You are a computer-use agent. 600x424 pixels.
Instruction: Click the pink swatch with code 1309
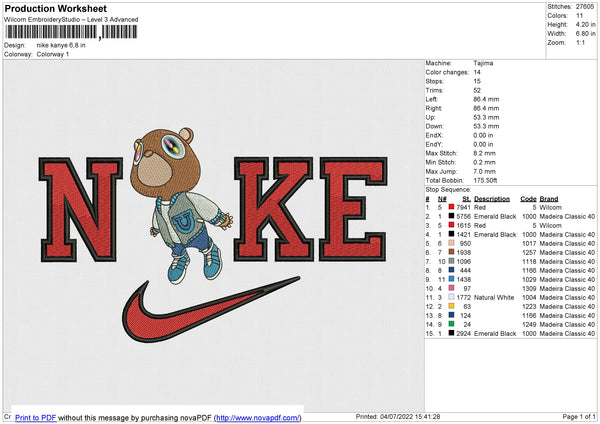tap(452, 289)
